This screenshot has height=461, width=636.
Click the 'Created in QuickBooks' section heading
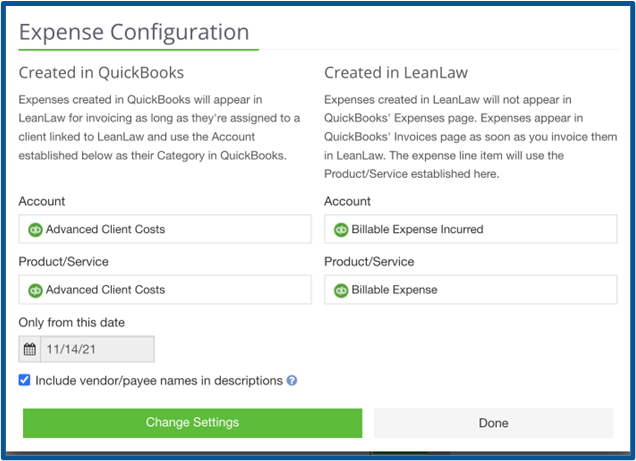pyautogui.click(x=101, y=73)
